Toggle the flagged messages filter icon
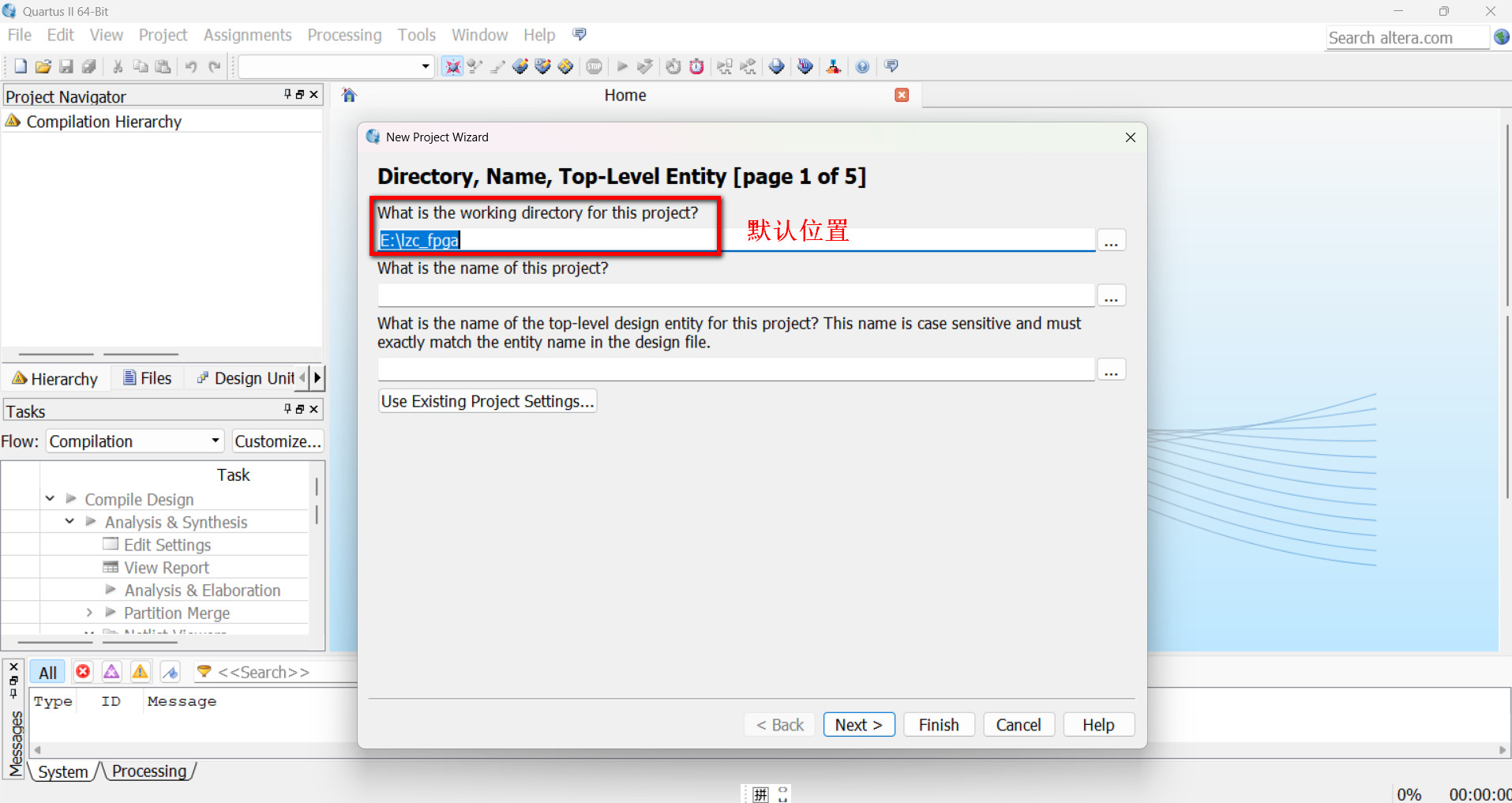The image size is (1512, 803). pyautogui.click(x=170, y=671)
